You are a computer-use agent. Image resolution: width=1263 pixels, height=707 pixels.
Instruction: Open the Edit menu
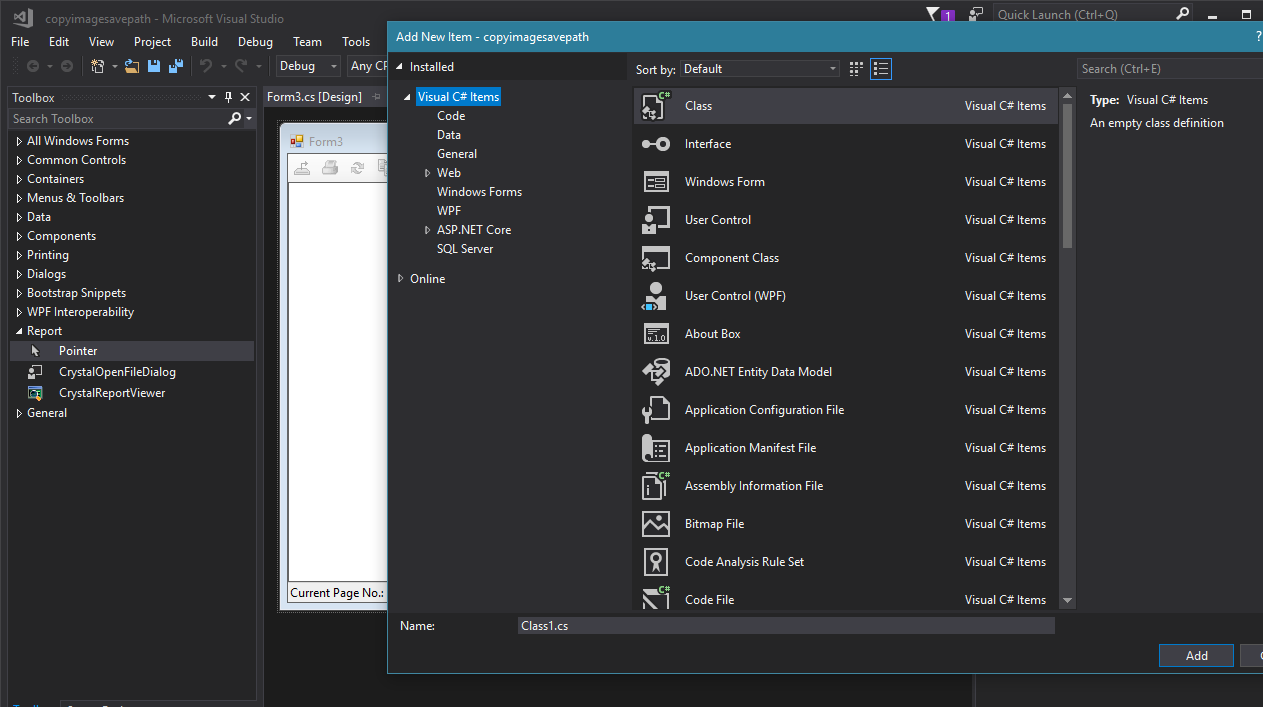click(x=59, y=42)
